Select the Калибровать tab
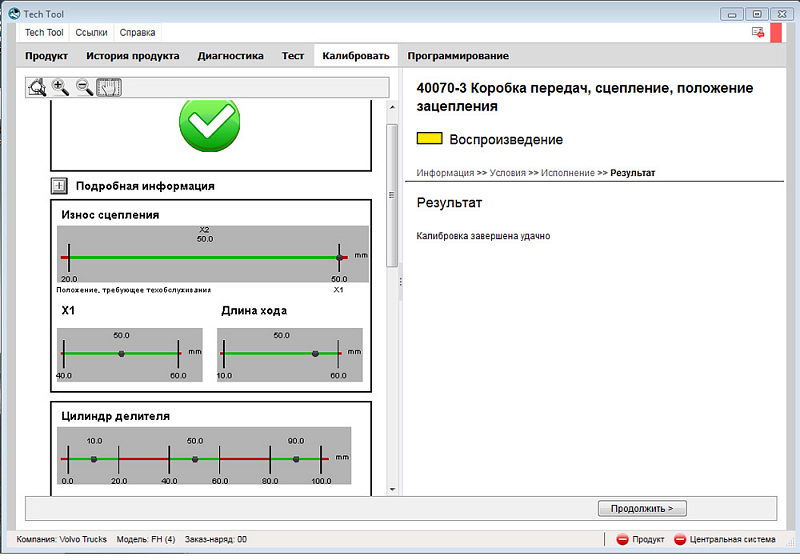The height and width of the screenshot is (560, 800). pyautogui.click(x=356, y=56)
